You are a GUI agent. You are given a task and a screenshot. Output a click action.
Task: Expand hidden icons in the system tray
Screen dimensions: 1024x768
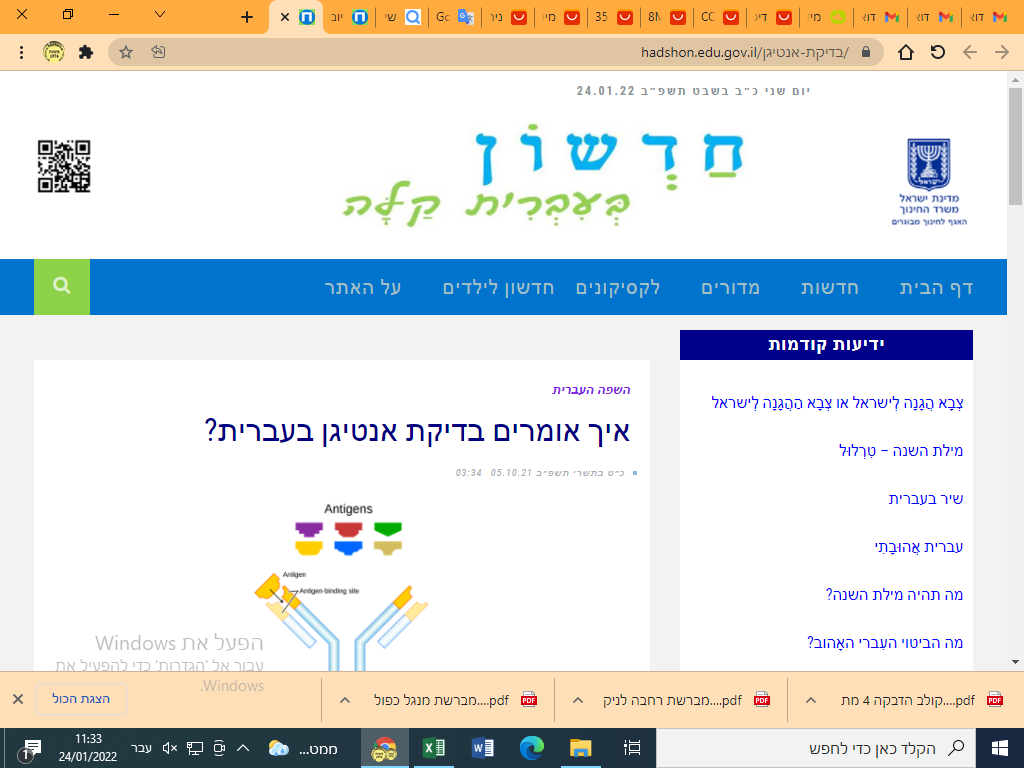pos(241,747)
